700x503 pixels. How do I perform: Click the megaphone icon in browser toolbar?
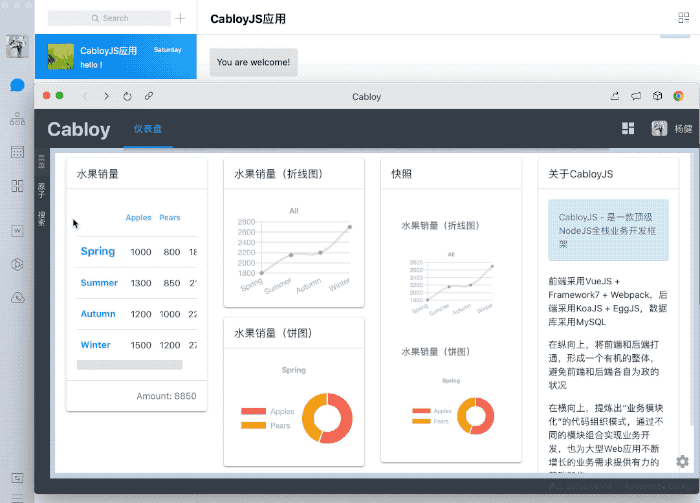click(636, 96)
